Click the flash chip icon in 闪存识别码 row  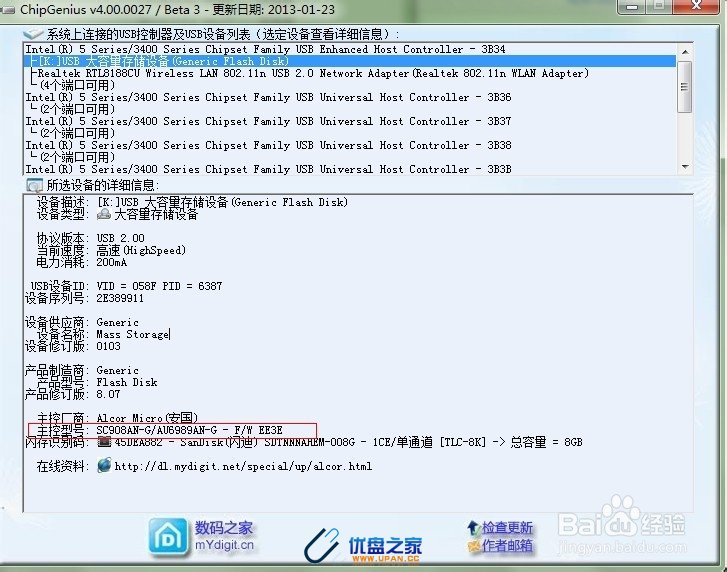(x=104, y=442)
